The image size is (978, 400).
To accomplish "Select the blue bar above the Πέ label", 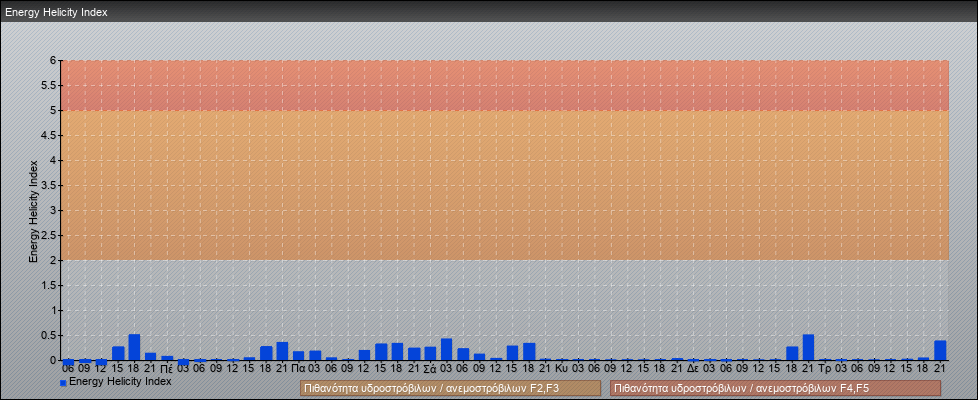I will coord(167,358).
